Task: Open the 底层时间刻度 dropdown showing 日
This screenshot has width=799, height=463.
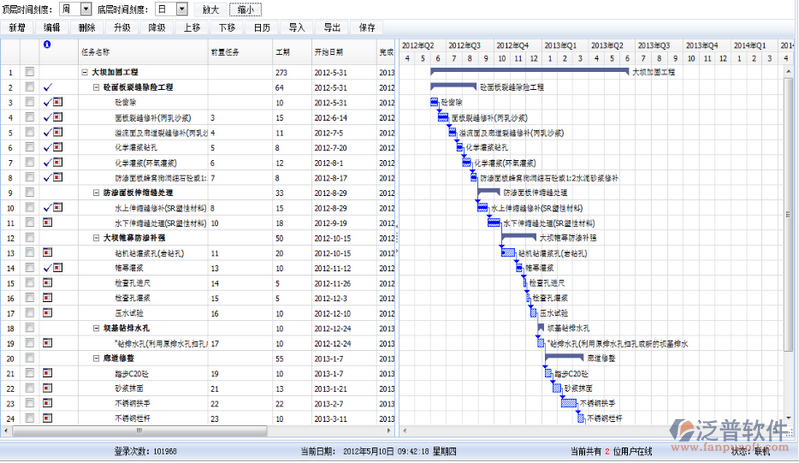Action: point(171,9)
